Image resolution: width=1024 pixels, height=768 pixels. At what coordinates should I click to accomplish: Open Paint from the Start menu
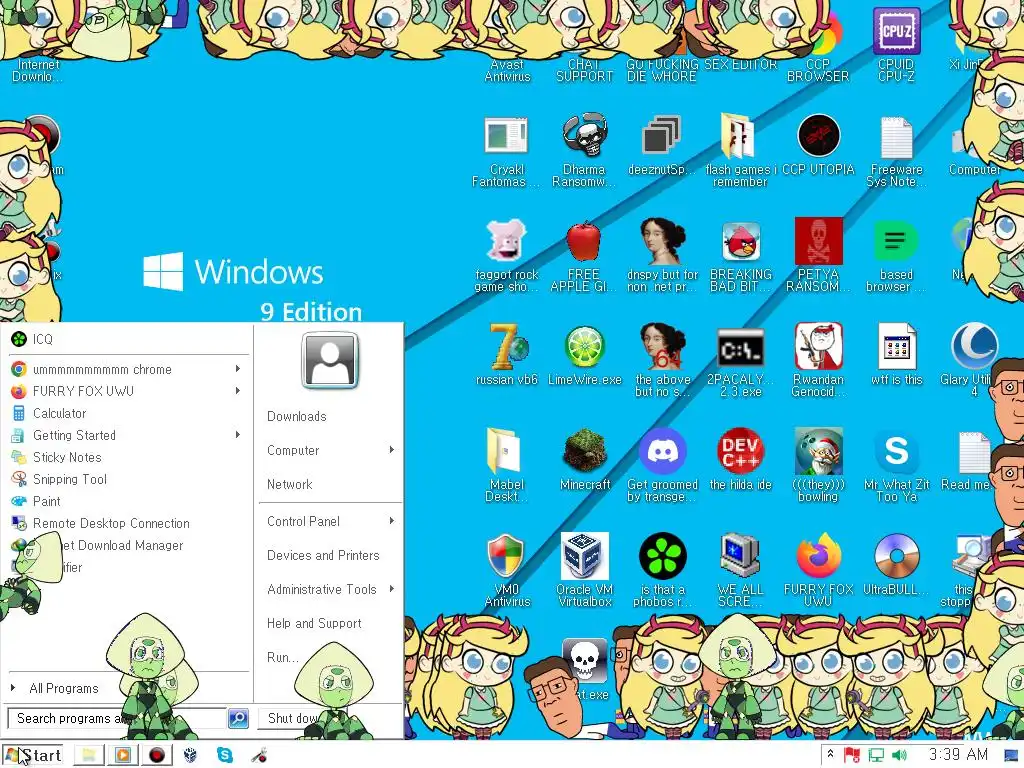click(x=129, y=502)
